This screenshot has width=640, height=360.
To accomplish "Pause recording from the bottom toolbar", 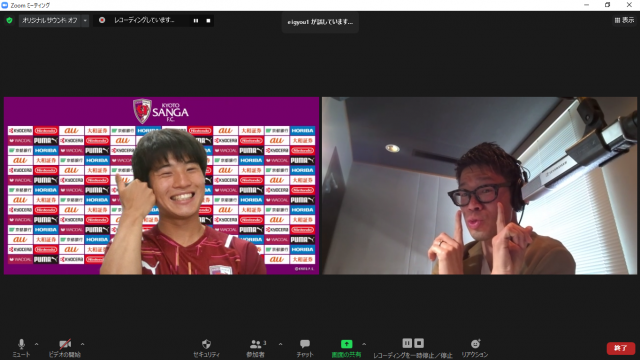I will tap(407, 343).
